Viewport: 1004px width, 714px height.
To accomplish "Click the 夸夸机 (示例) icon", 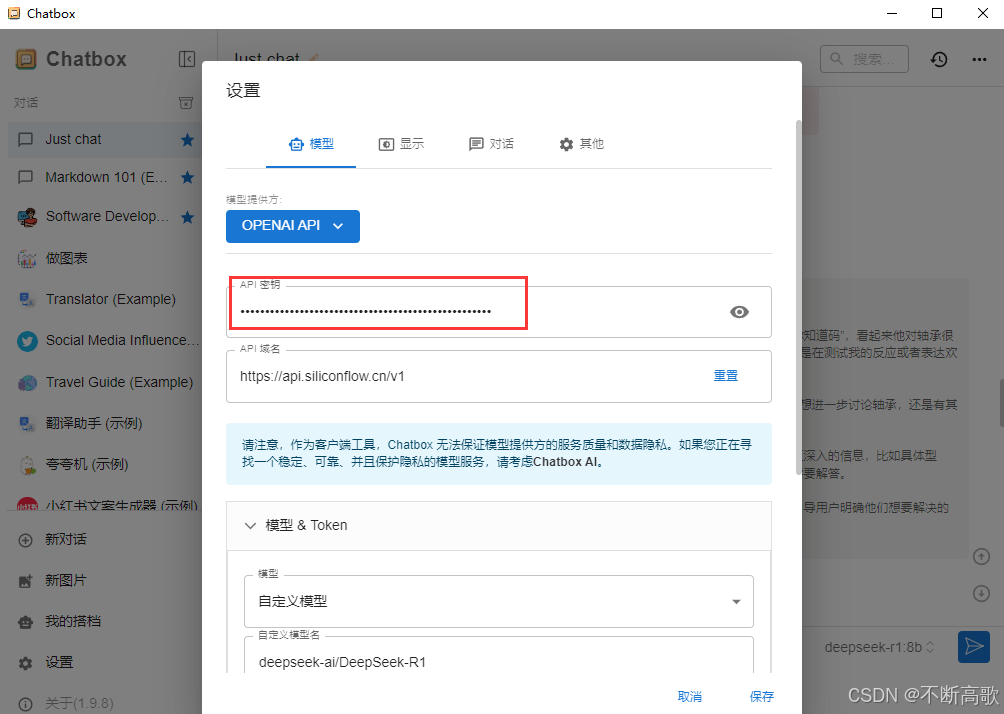I will [x=27, y=466].
